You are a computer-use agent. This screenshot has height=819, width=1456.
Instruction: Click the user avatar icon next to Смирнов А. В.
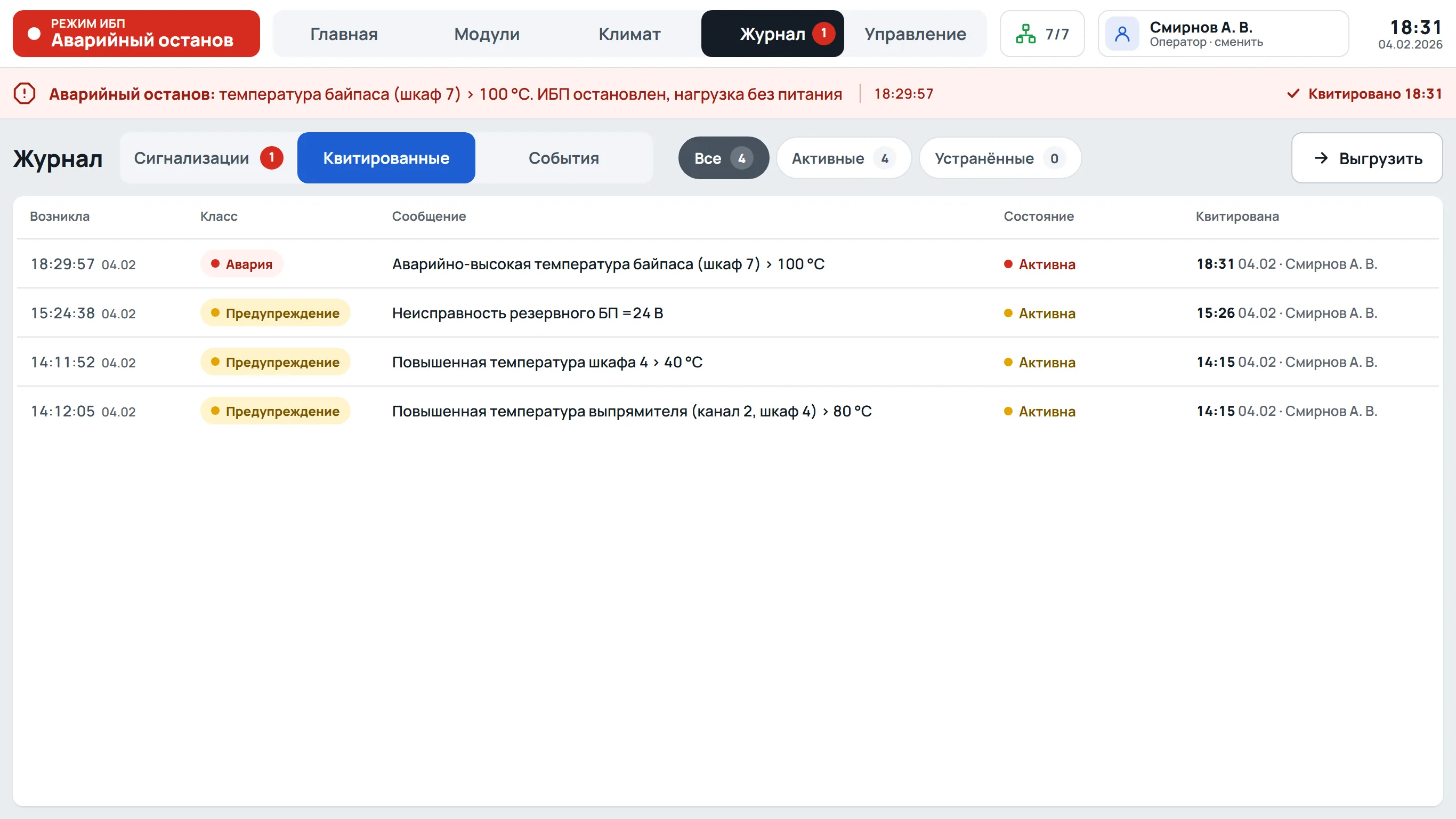click(x=1122, y=34)
